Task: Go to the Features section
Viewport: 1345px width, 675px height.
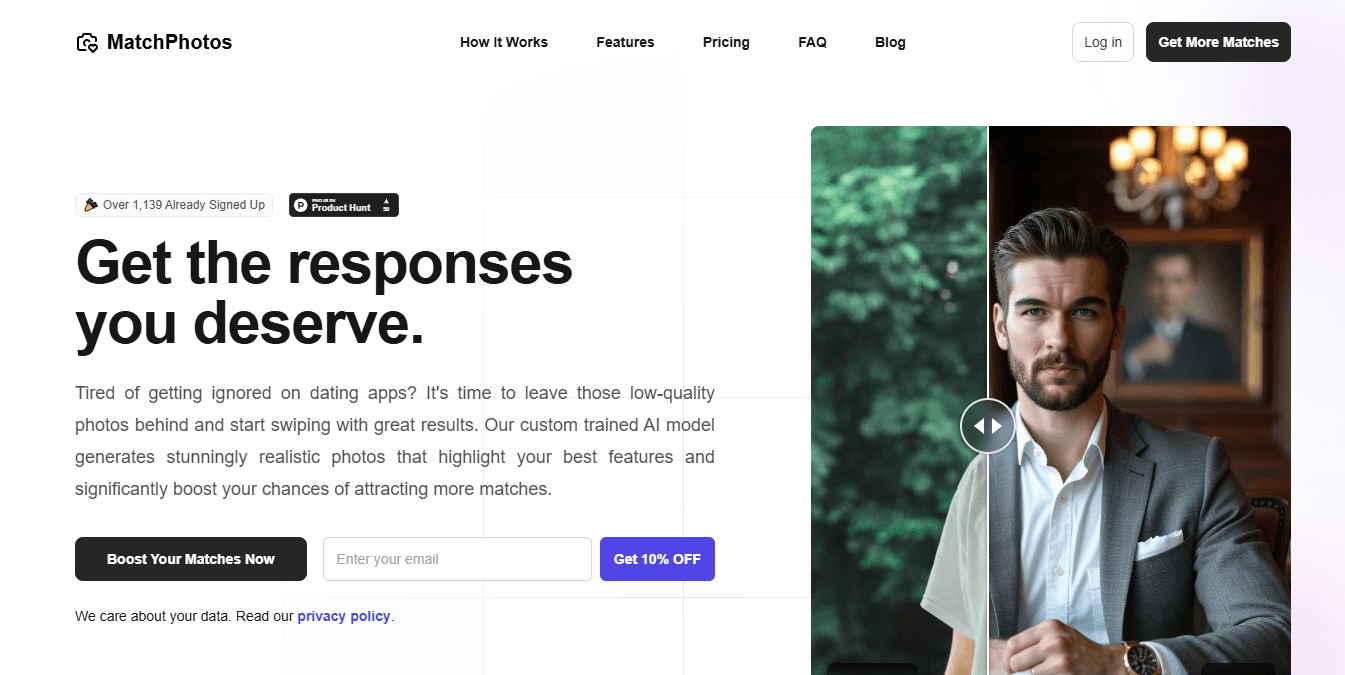Action: click(x=625, y=42)
